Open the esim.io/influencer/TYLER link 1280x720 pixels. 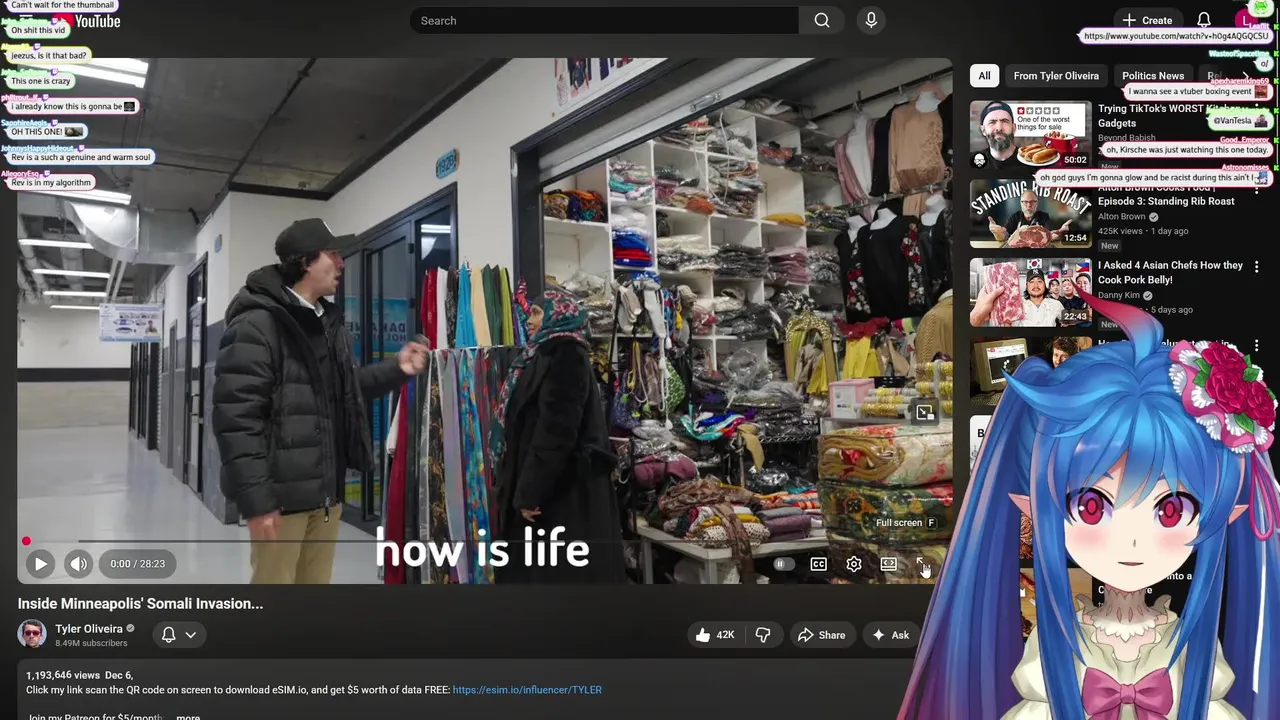pyautogui.click(x=527, y=690)
